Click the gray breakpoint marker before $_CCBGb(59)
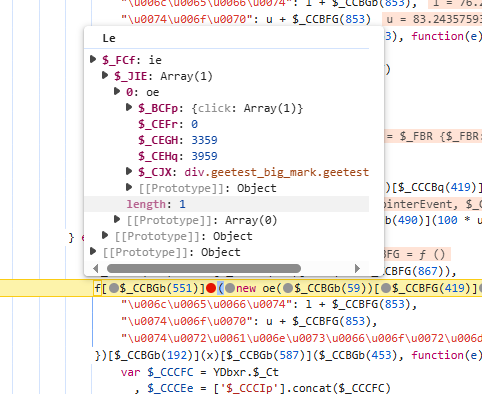482x394 pixels. click(289, 288)
